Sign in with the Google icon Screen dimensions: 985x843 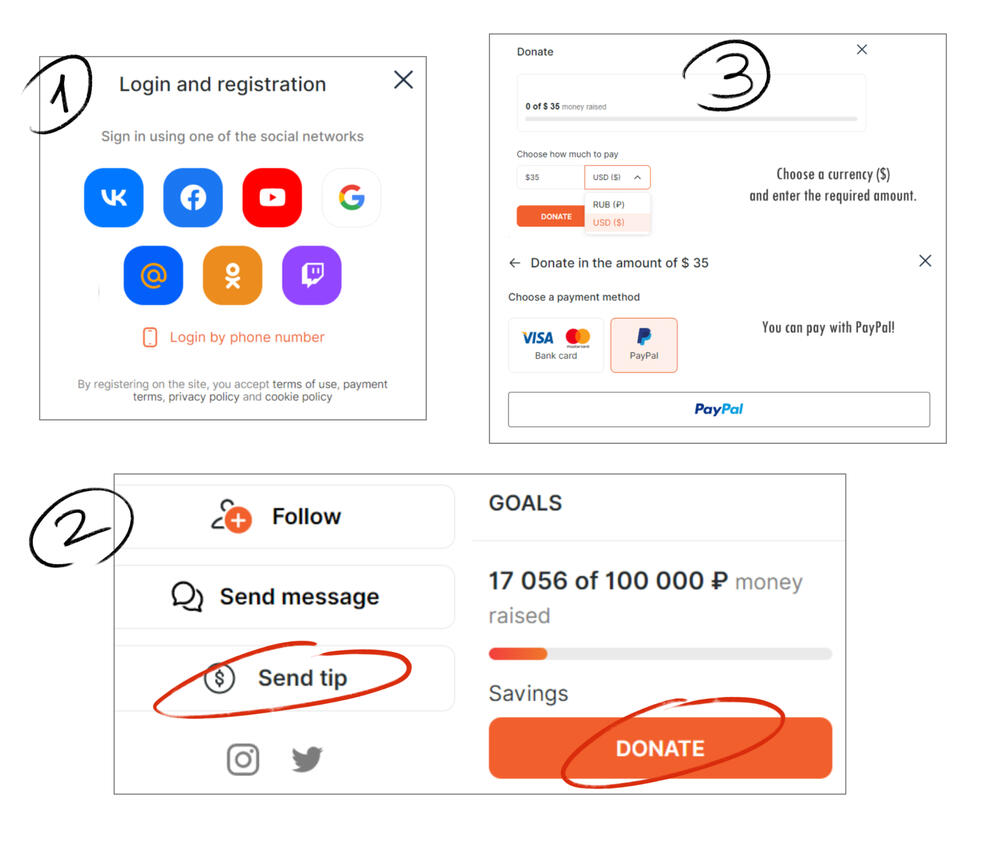(351, 198)
